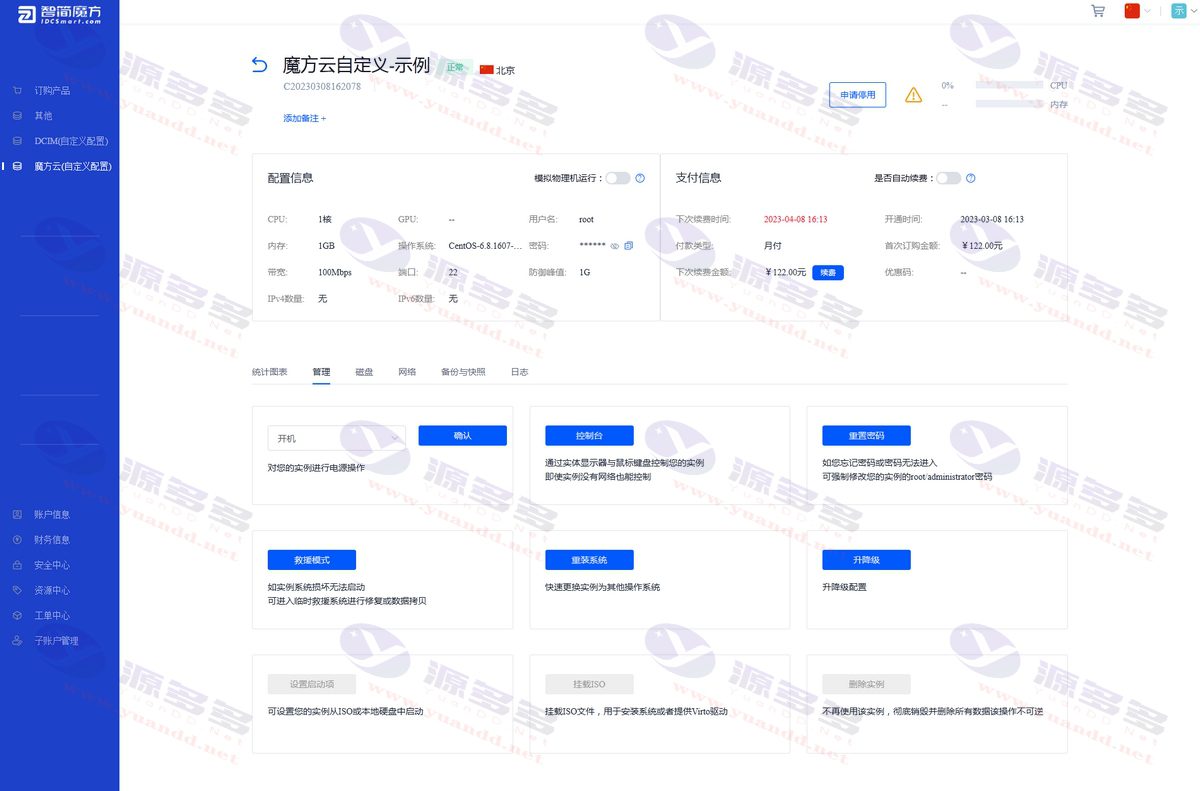Image resolution: width=1200 pixels, height=791 pixels.
Task: Open the shopping cart icon
Action: (x=1098, y=11)
